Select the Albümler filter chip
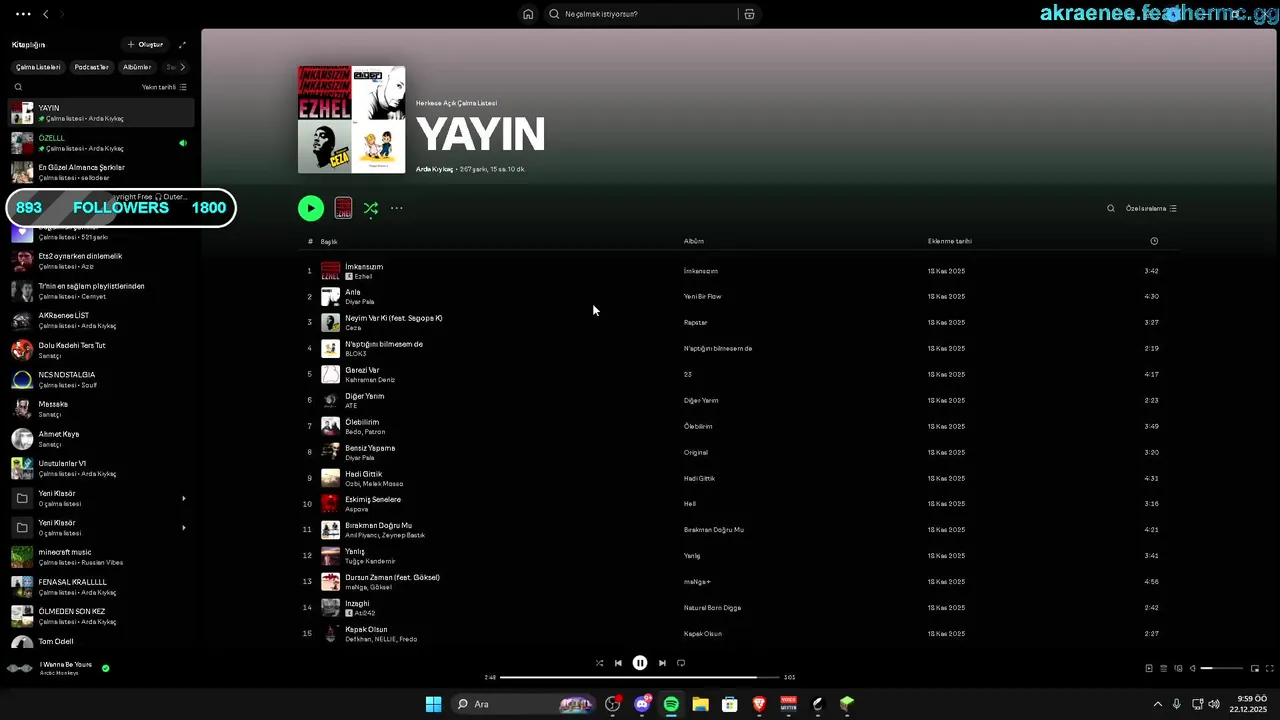1280x720 pixels. pyautogui.click(x=137, y=67)
